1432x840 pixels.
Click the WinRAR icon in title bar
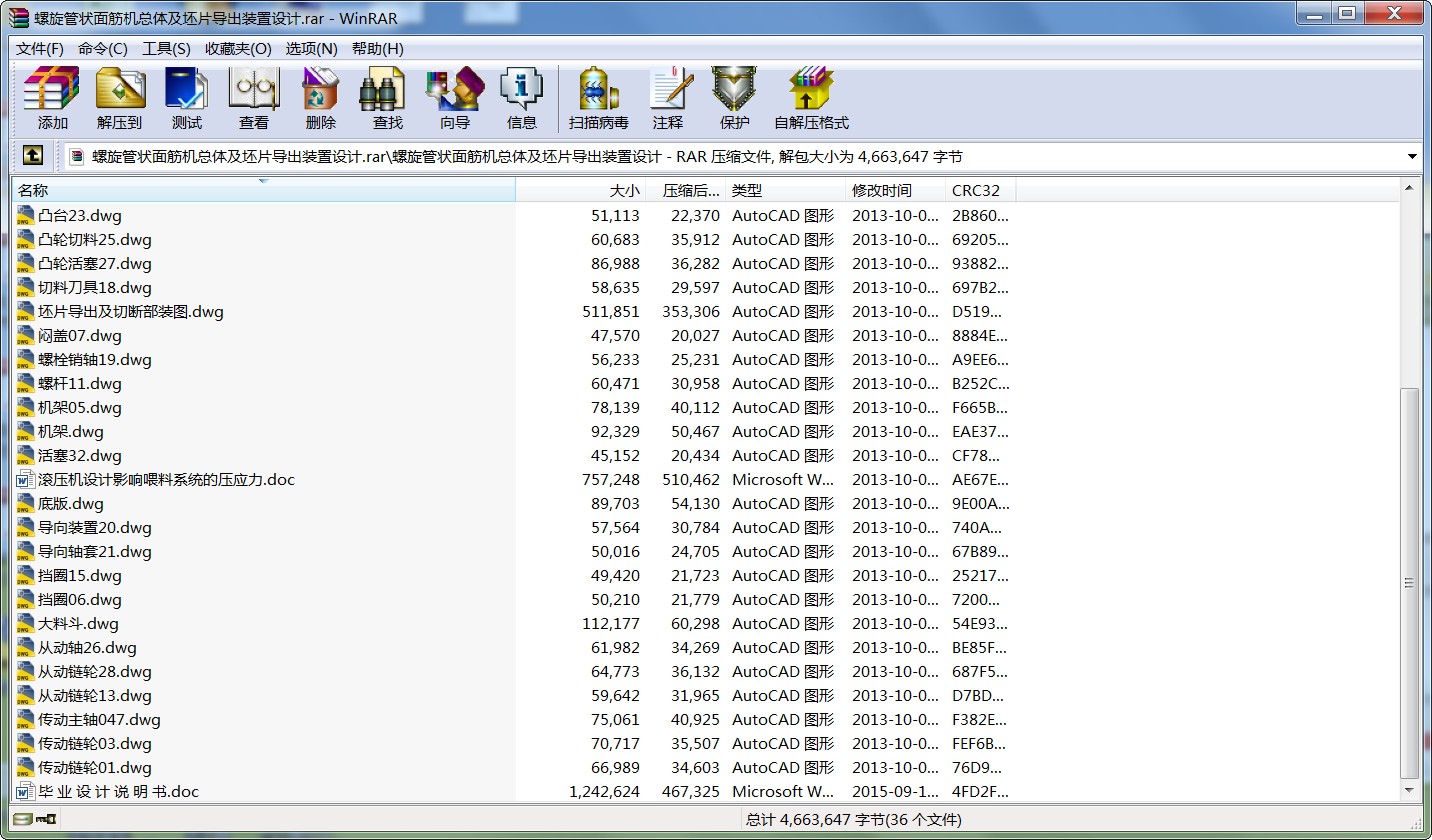tap(21, 18)
